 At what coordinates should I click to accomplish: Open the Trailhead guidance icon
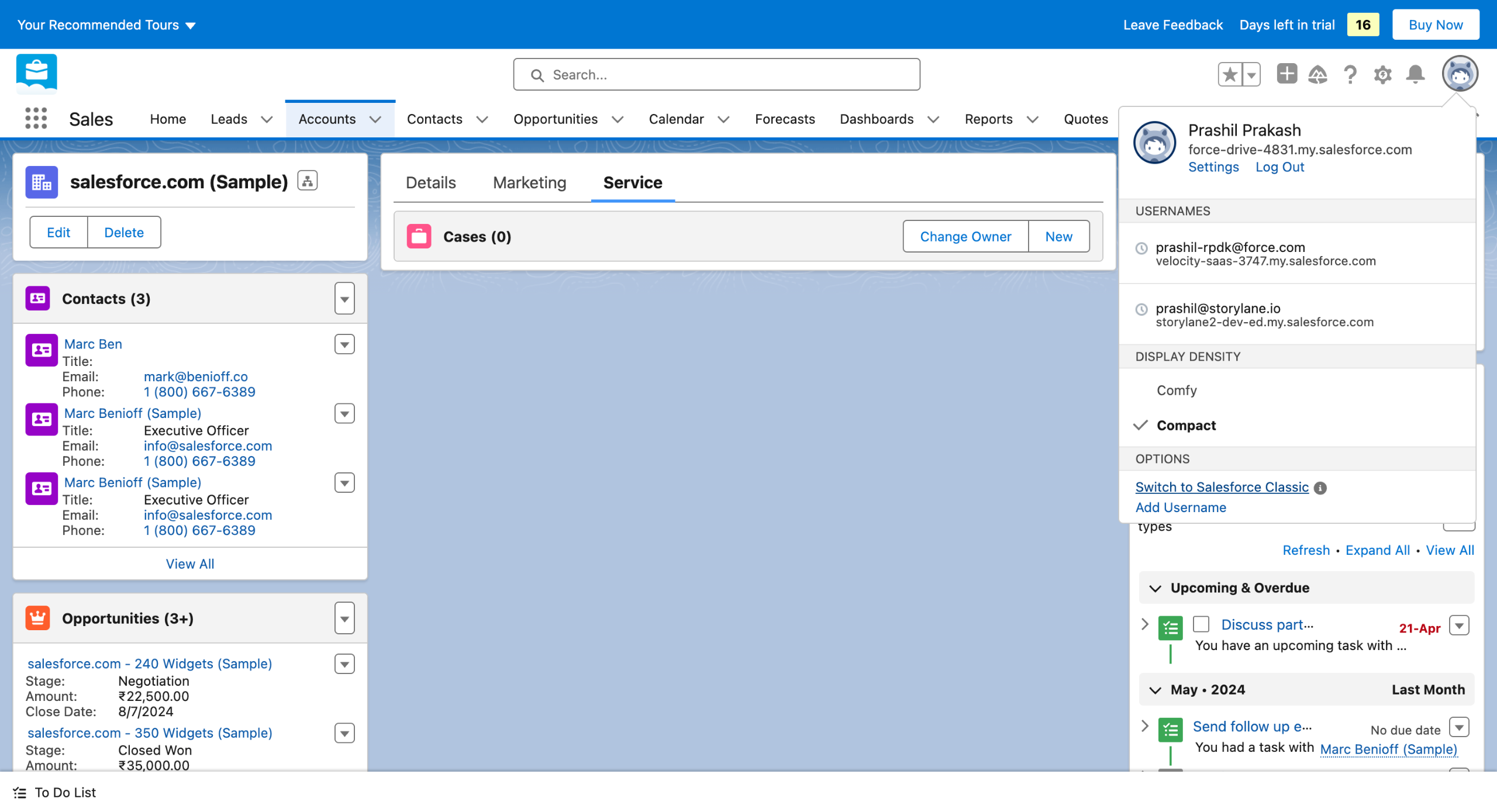(1318, 74)
